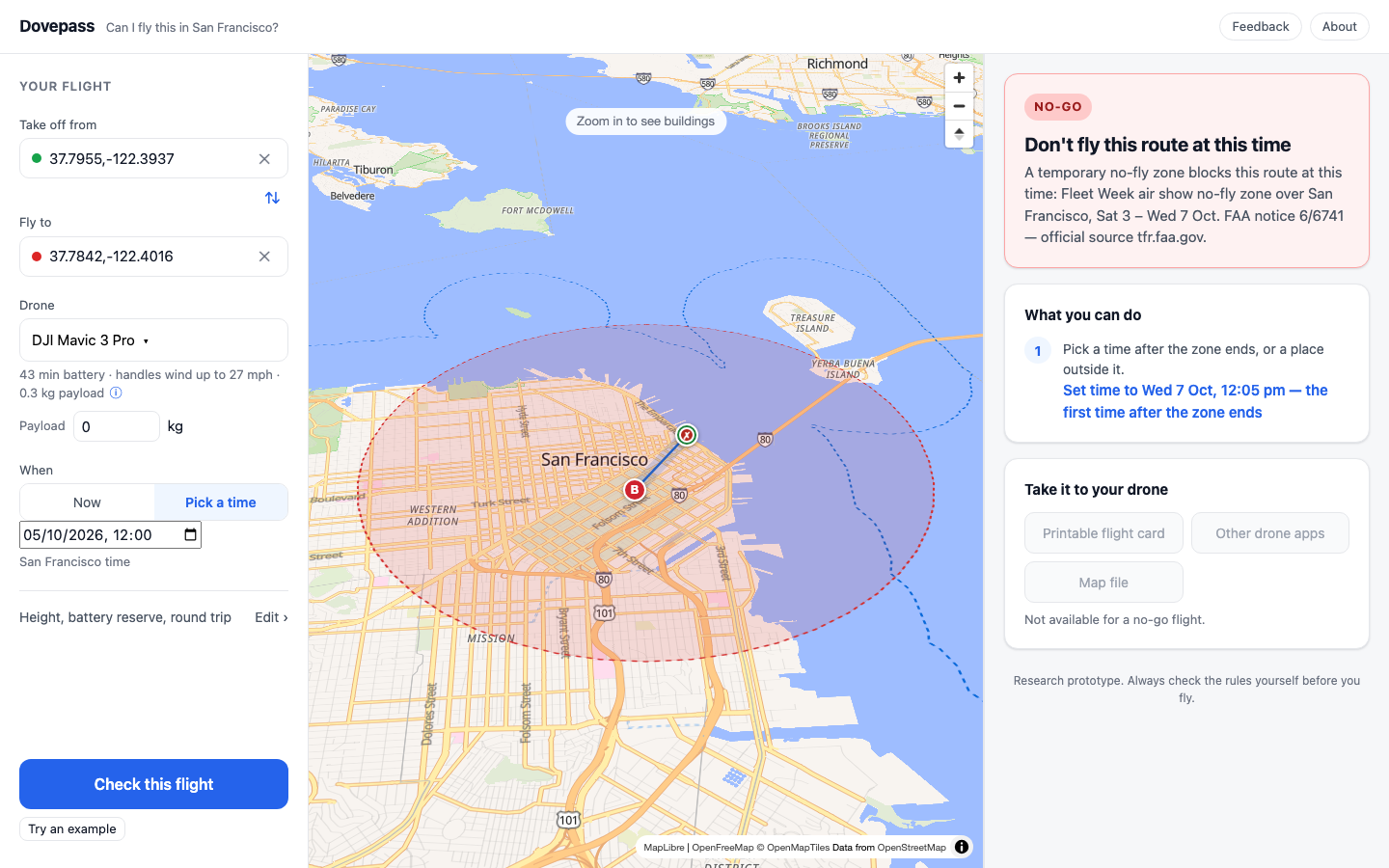
Task: Zoom in on the map
Action: [x=959, y=78]
